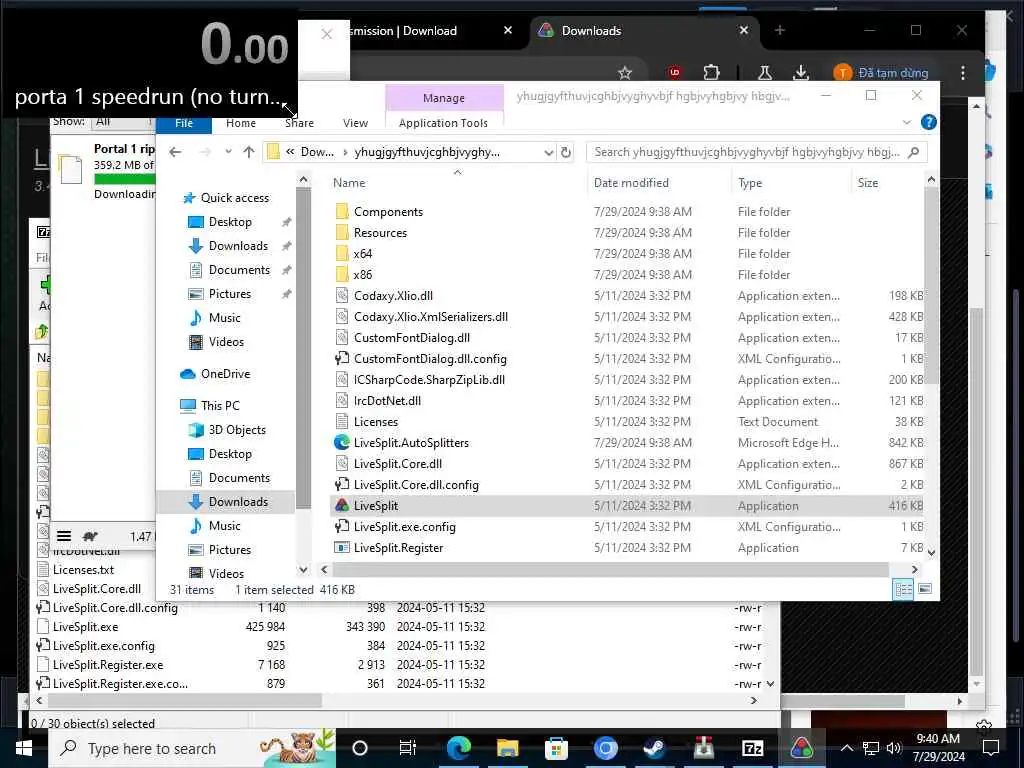This screenshot has height=768, width=1024.
Task: Show hidden system tray icons
Action: 846,748
